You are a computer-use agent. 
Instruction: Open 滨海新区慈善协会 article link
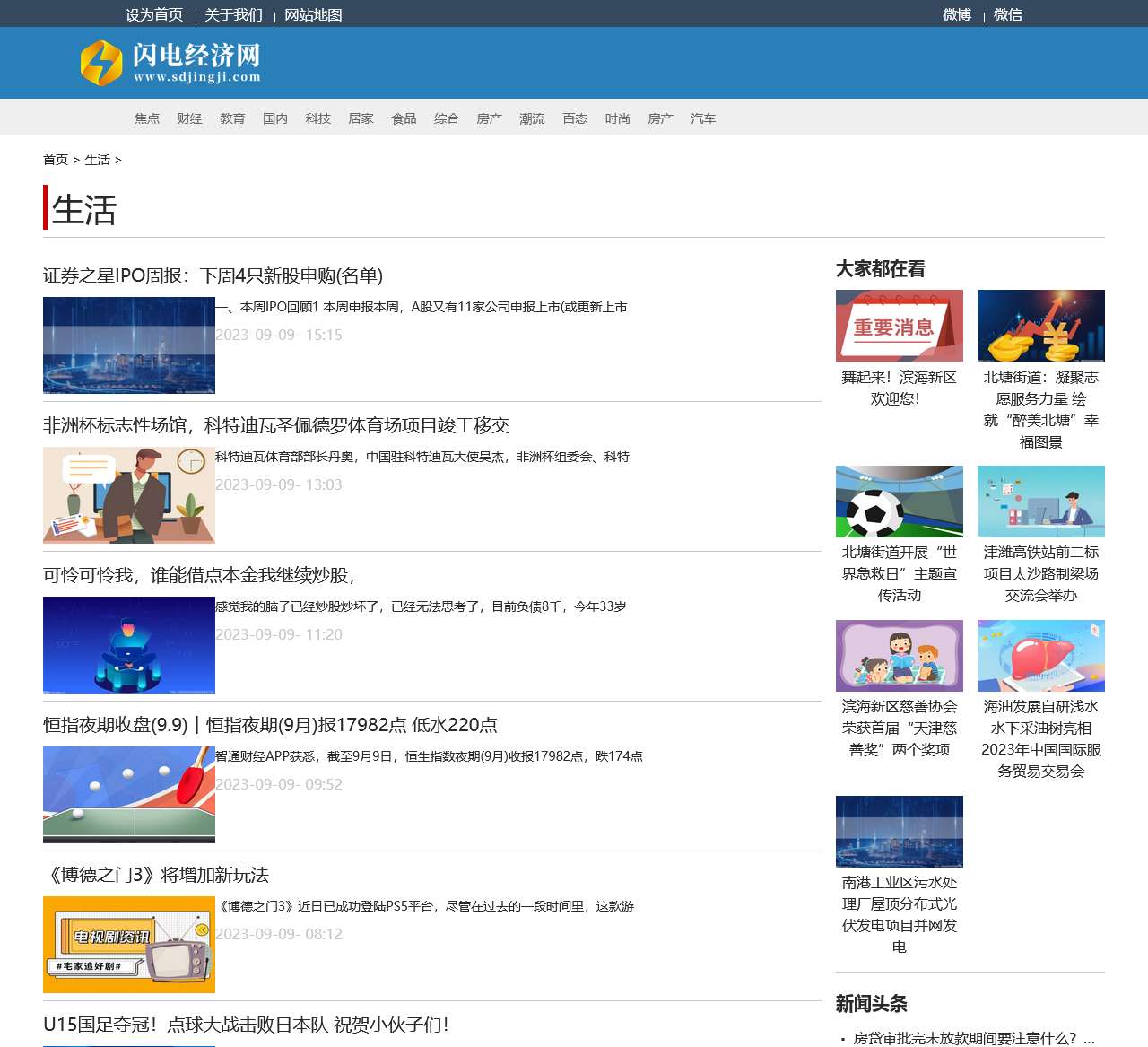(900, 729)
